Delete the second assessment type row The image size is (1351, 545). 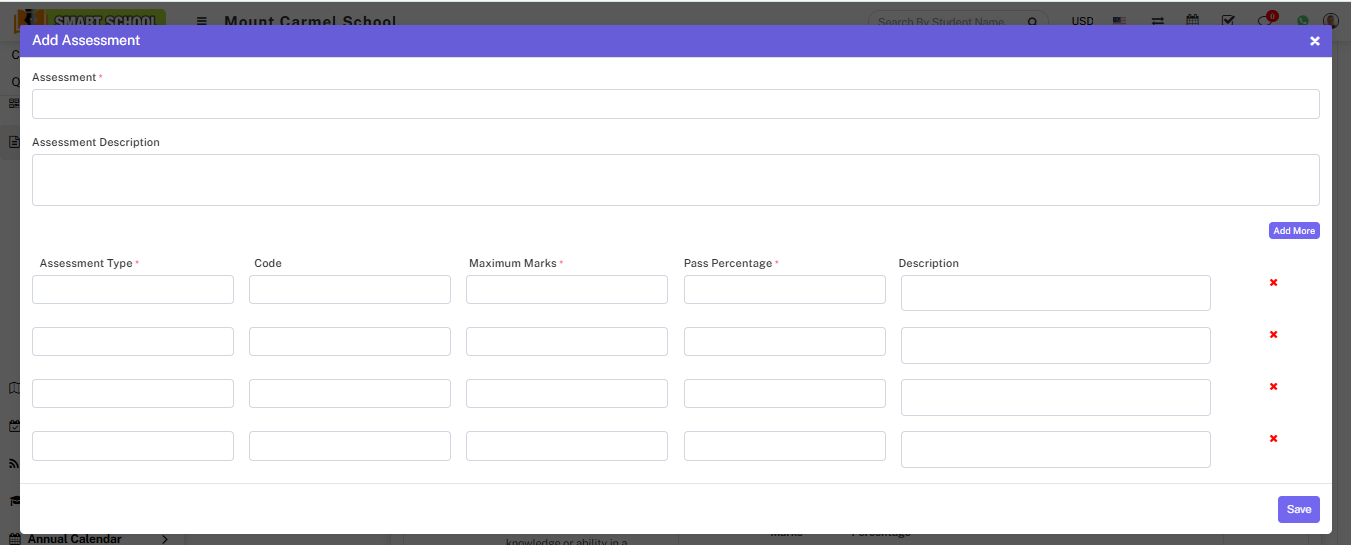click(x=1273, y=335)
